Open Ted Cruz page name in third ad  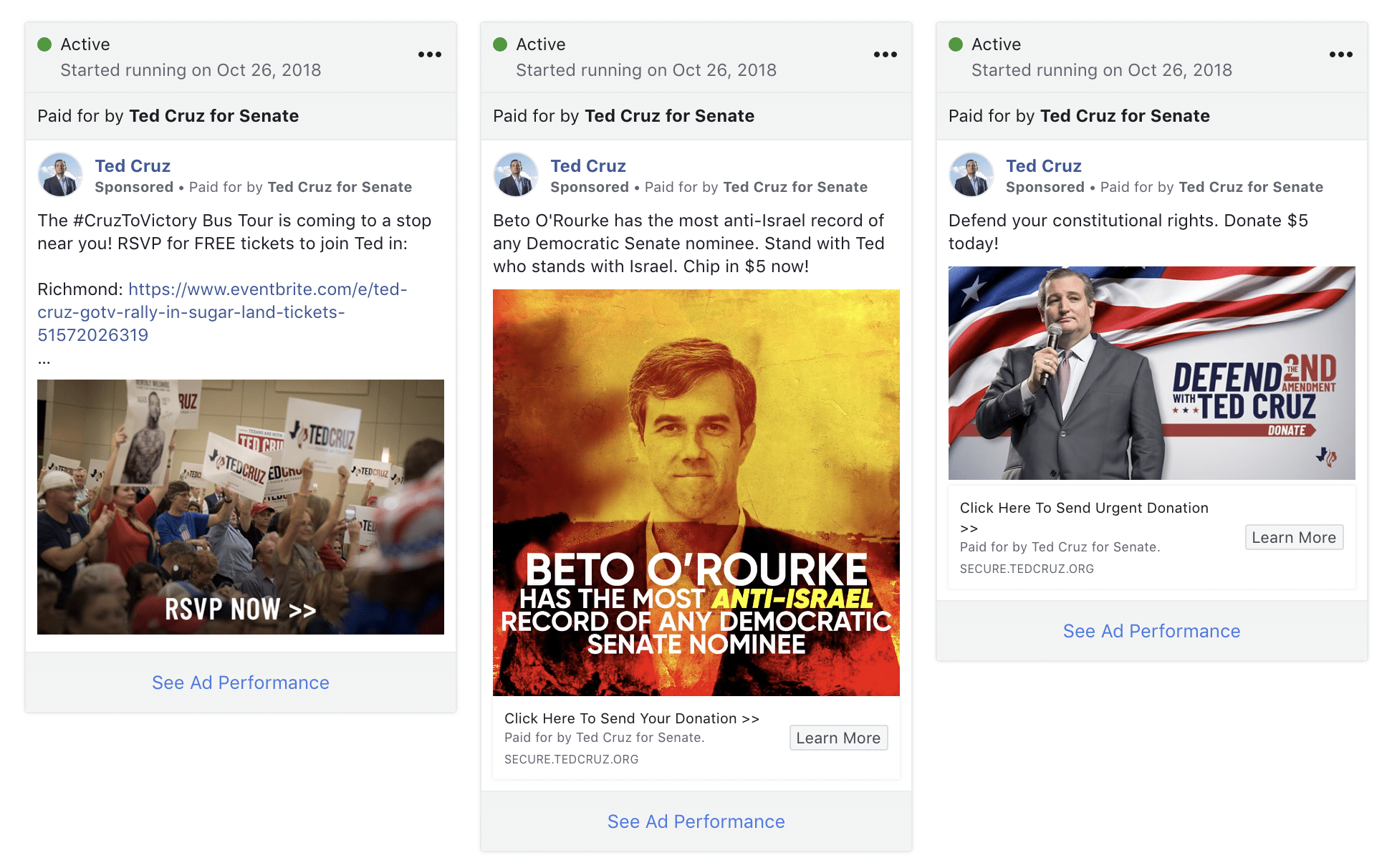(1044, 166)
